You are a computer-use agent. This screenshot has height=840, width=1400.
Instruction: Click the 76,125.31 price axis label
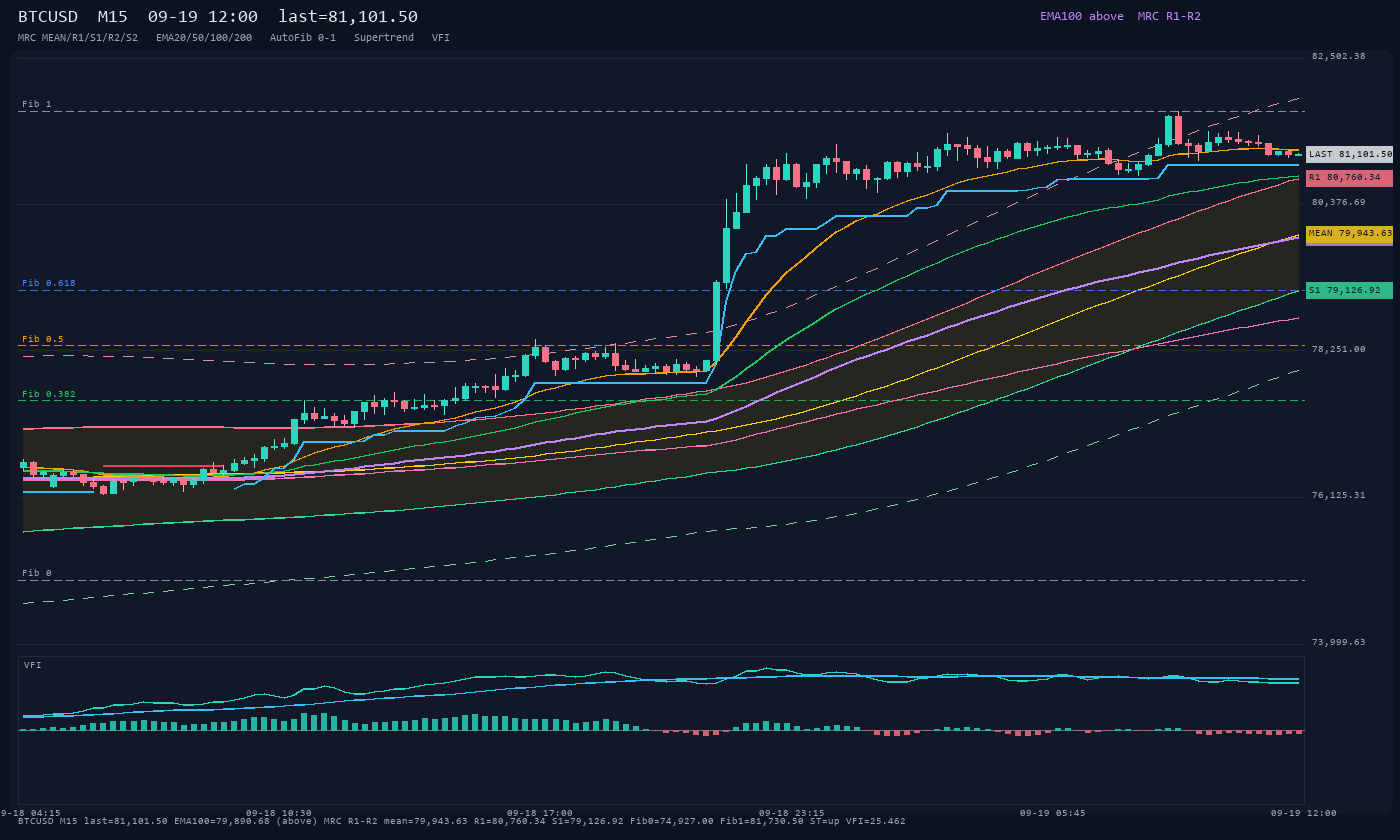tap(1338, 495)
